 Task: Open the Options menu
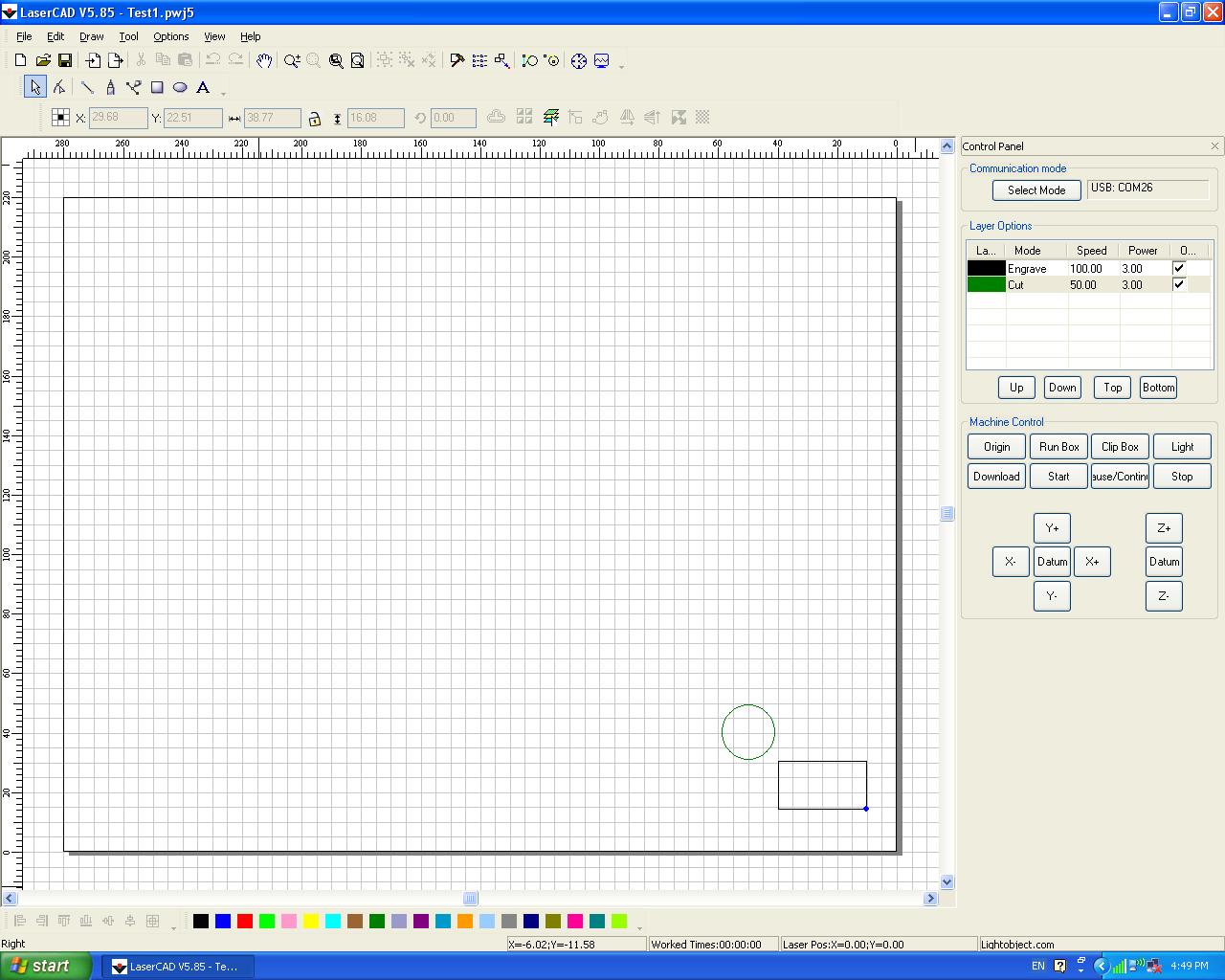point(170,36)
